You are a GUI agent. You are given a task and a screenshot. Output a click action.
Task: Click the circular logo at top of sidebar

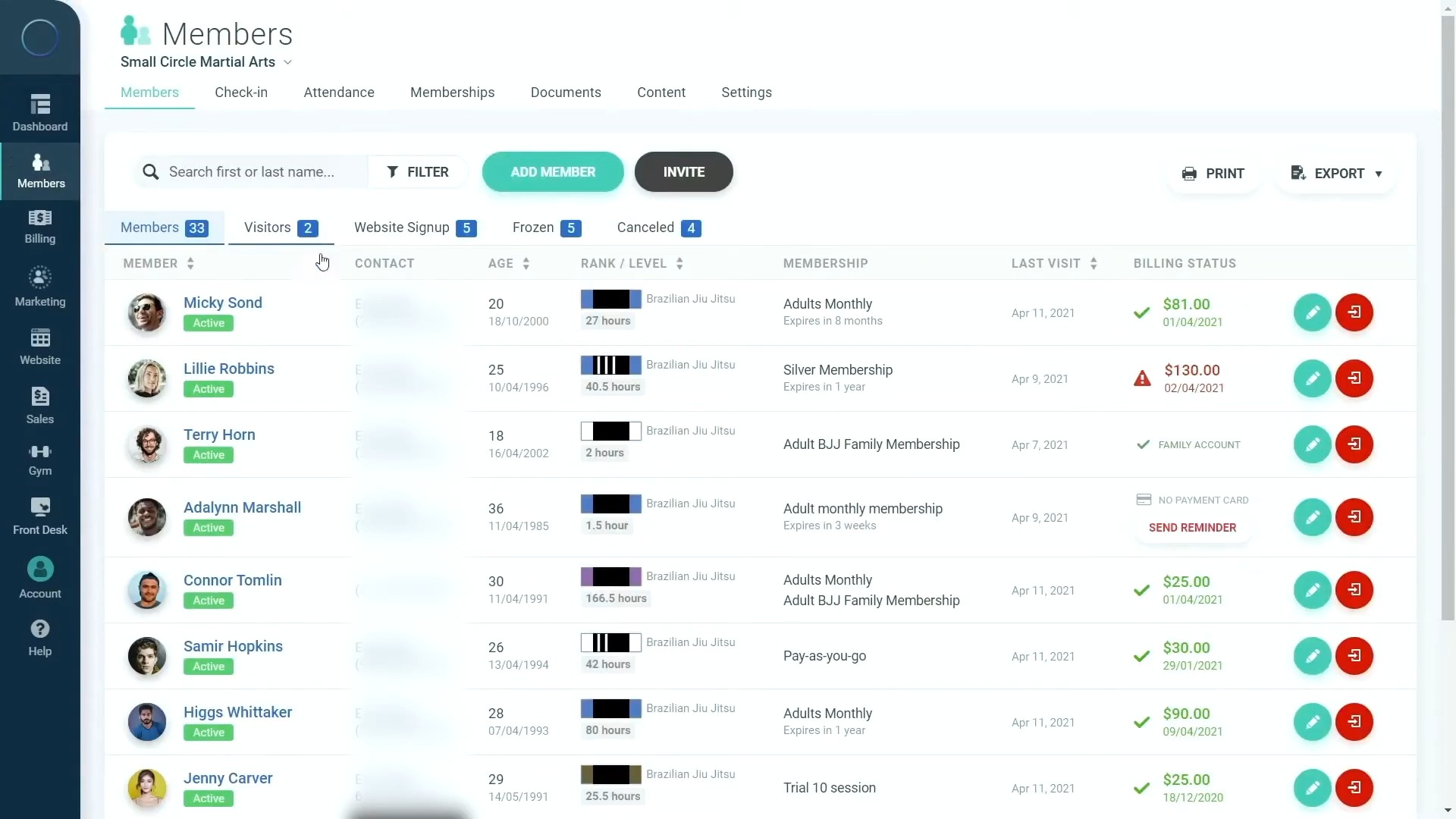(39, 37)
